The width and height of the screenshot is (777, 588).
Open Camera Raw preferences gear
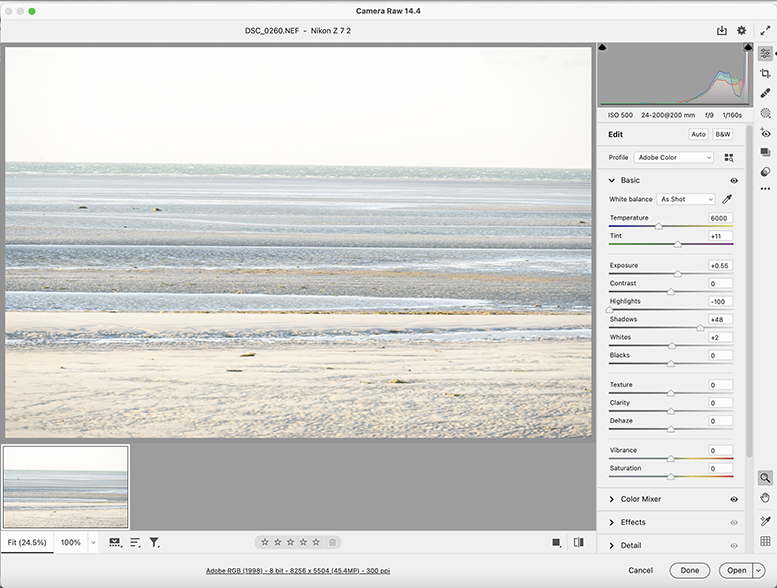tap(741, 31)
